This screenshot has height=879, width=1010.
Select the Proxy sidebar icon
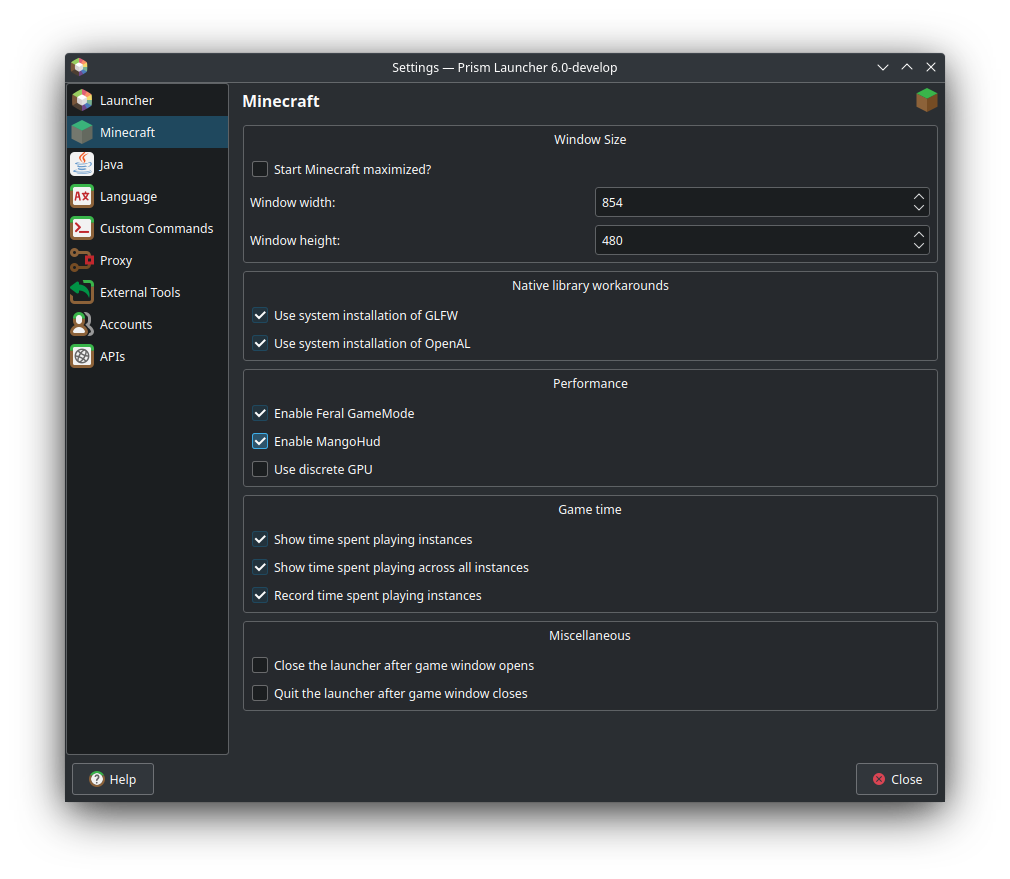click(82, 260)
